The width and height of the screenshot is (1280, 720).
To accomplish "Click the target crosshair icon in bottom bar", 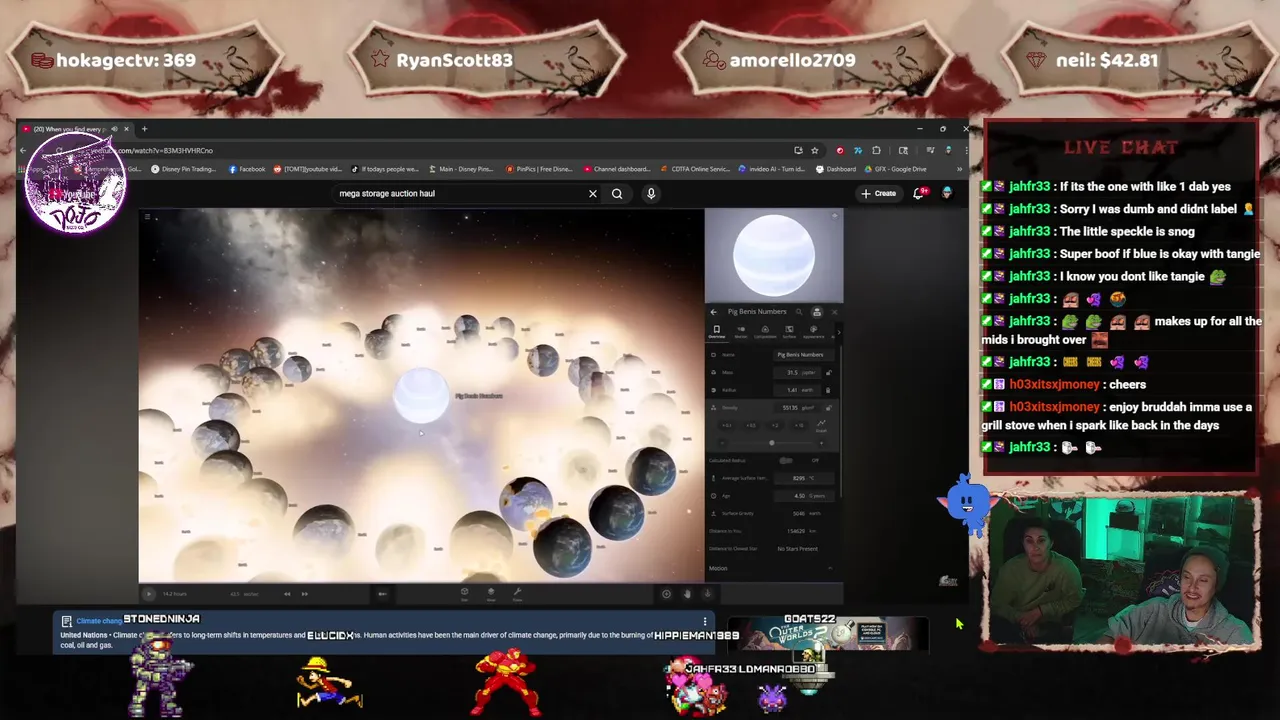I will click(666, 594).
